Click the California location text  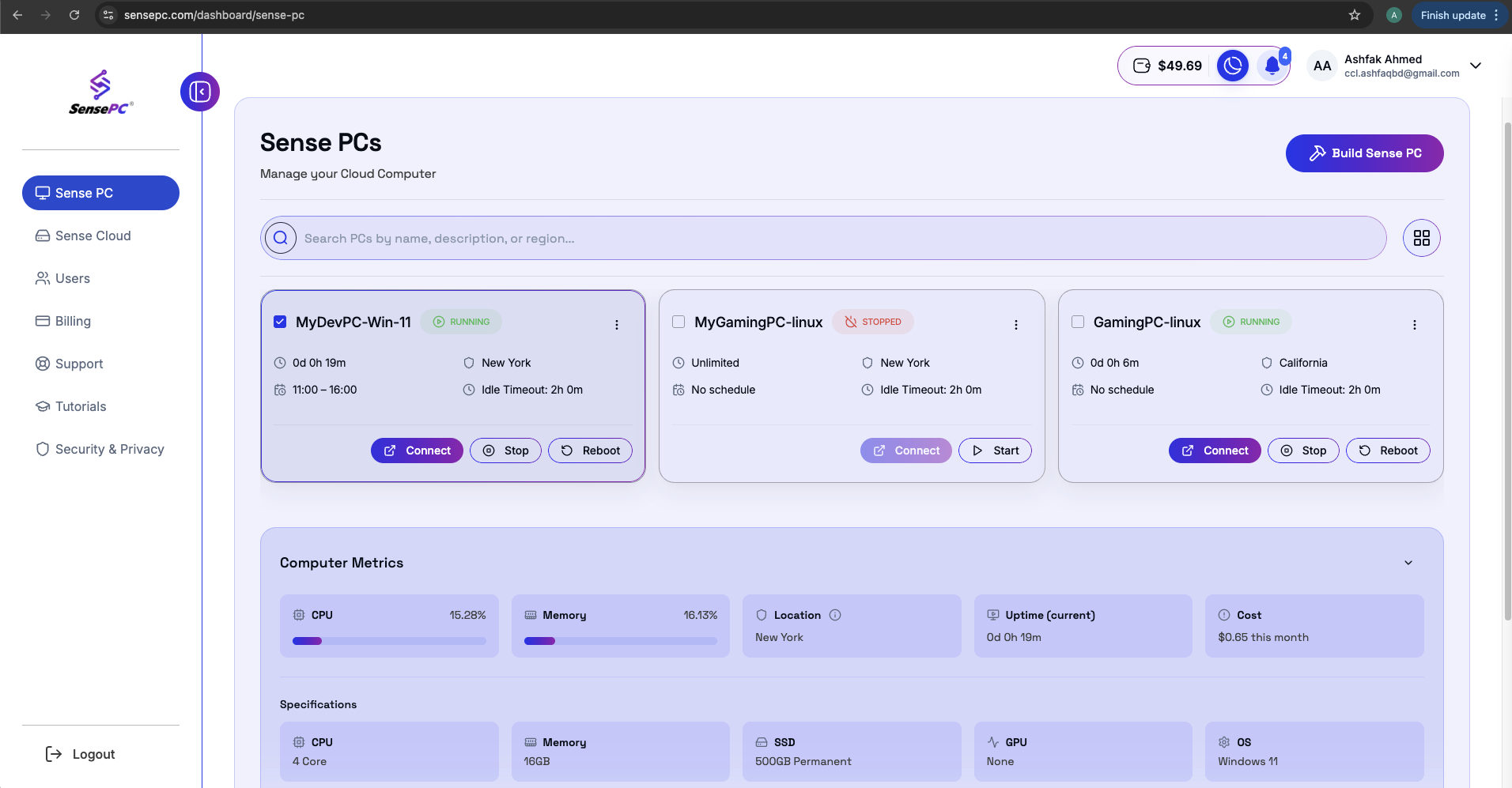pos(1303,363)
